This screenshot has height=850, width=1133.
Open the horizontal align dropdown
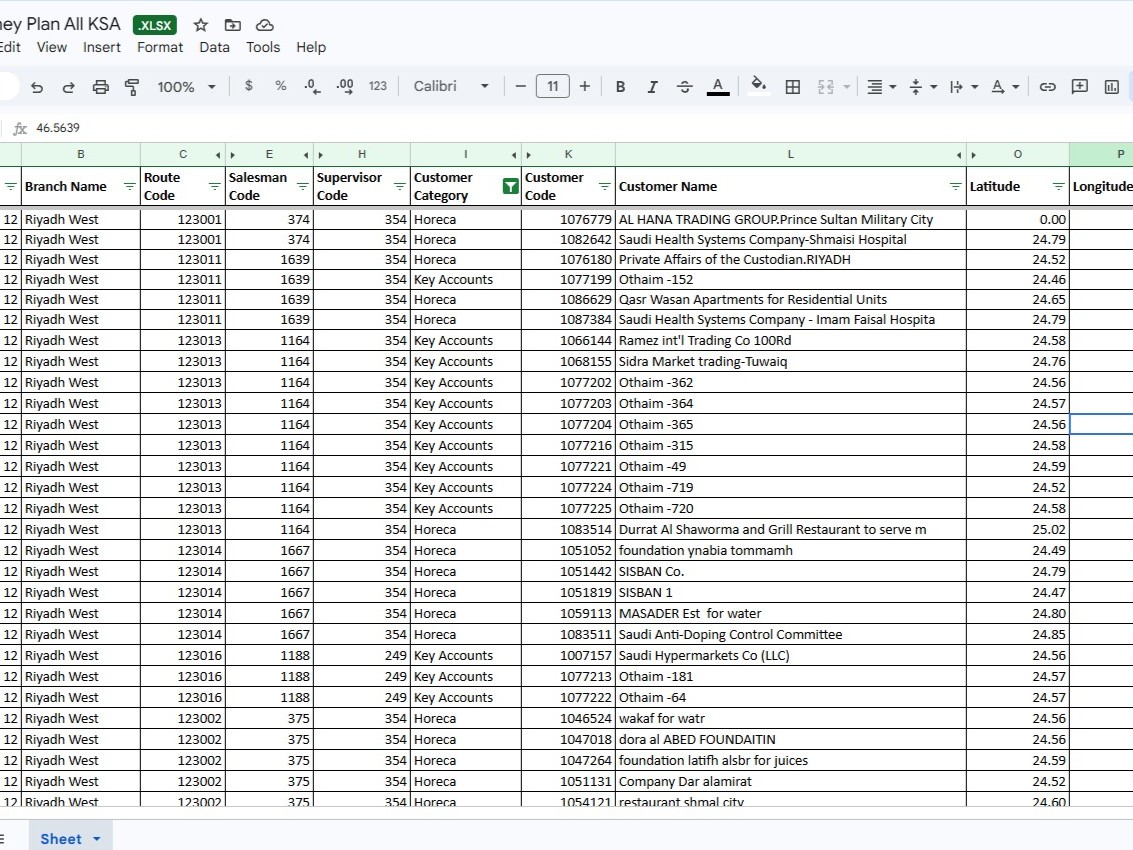click(x=881, y=87)
